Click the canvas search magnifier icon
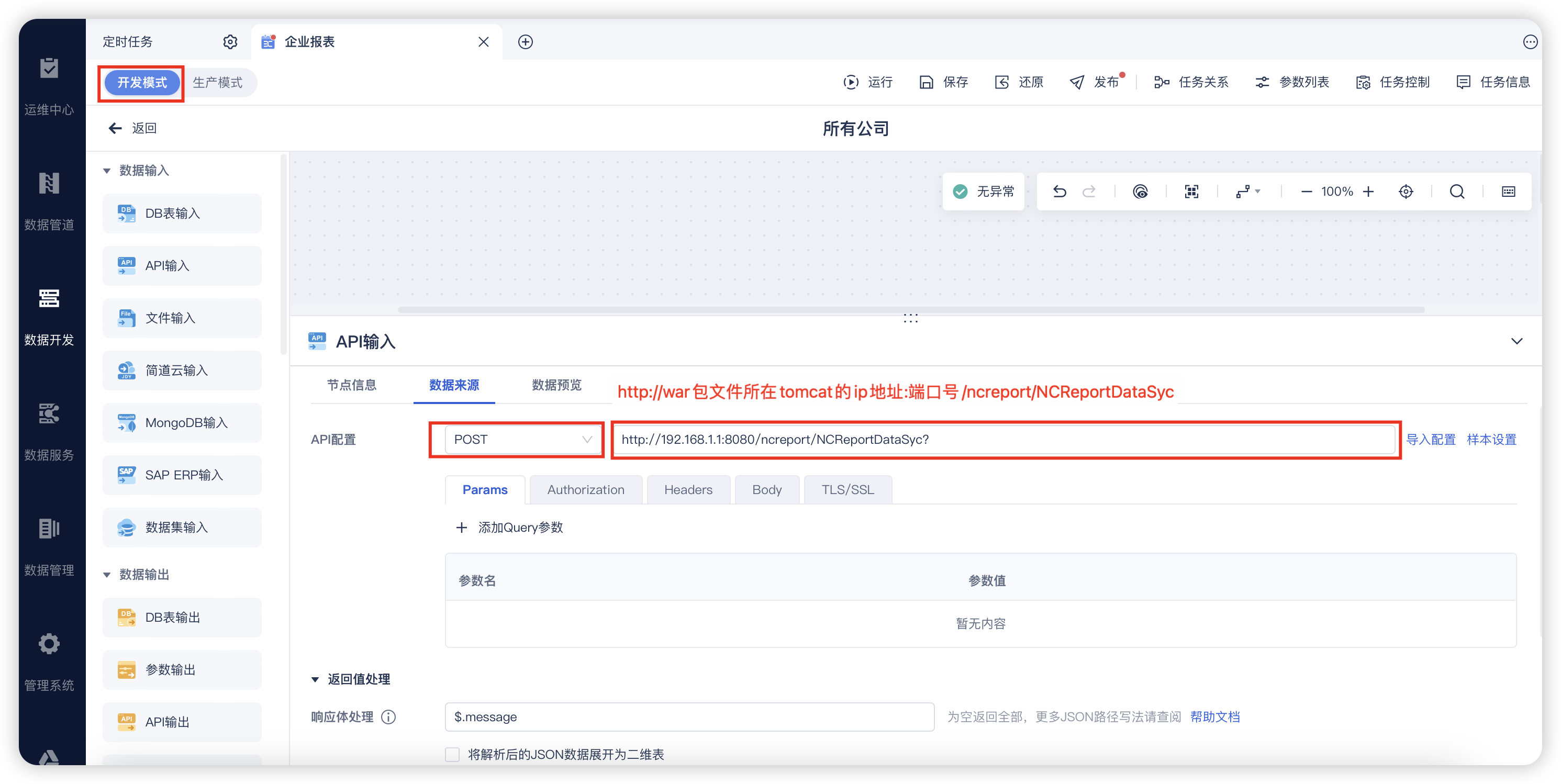 (x=1457, y=192)
